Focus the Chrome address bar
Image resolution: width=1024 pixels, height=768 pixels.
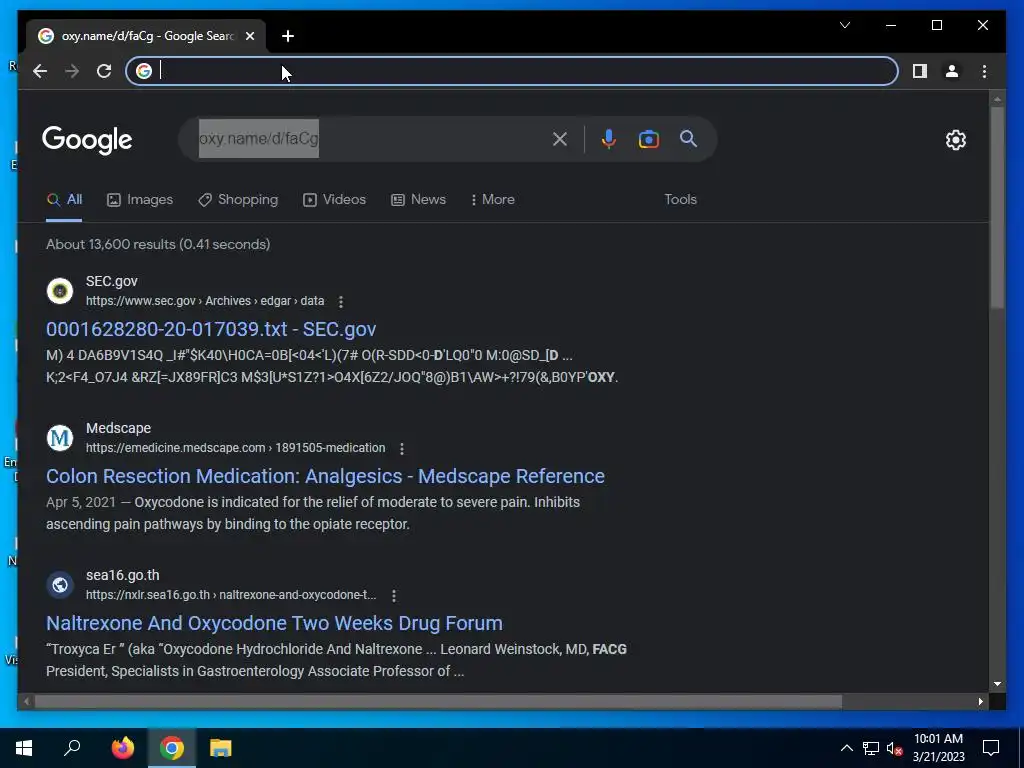[x=512, y=71]
